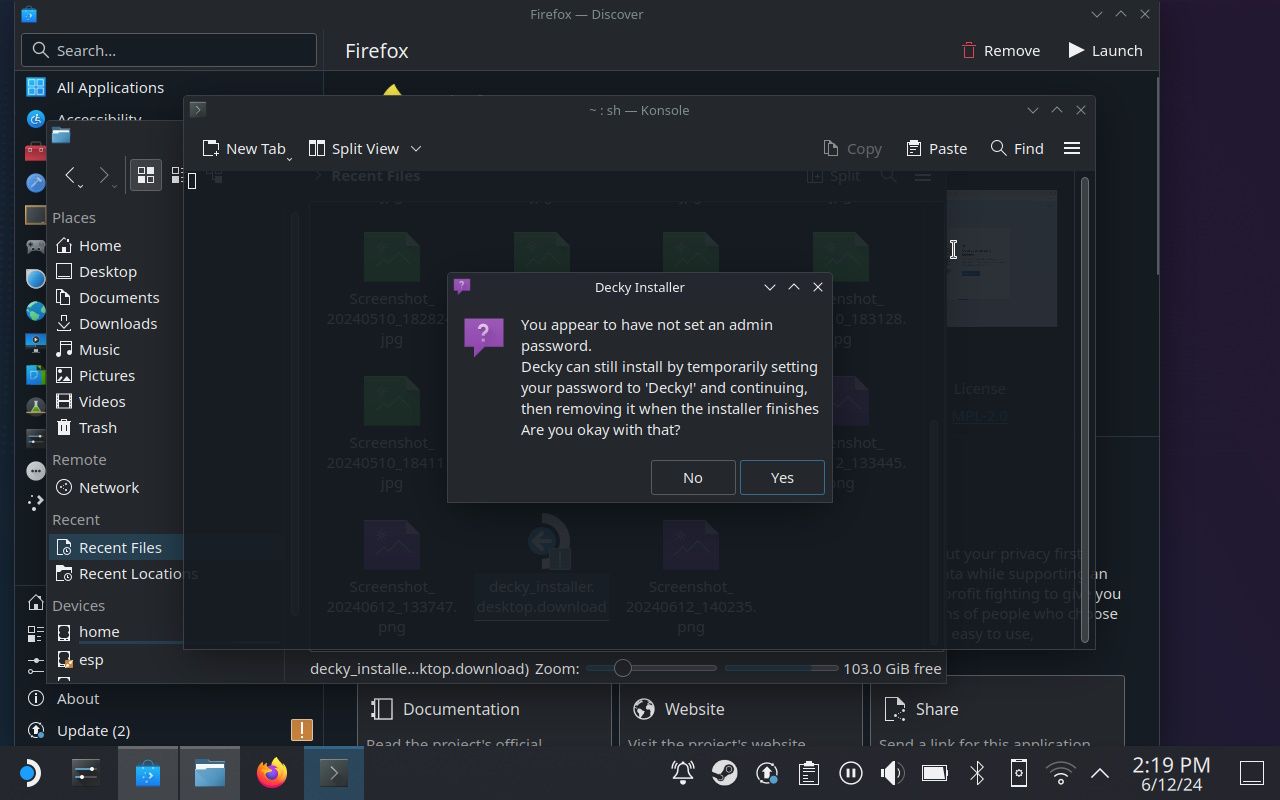Decline by clicking No

click(x=692, y=477)
